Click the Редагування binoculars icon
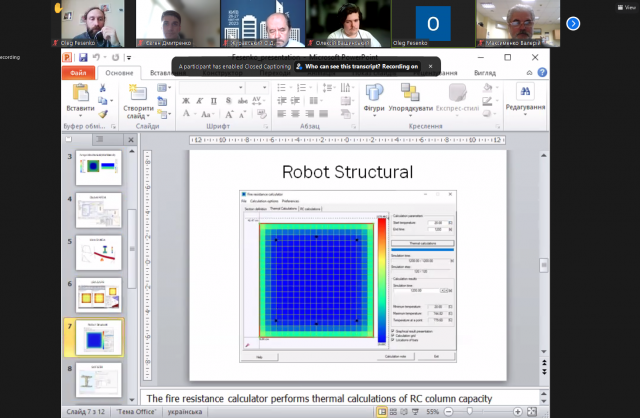This screenshot has width=640, height=418. [525, 91]
